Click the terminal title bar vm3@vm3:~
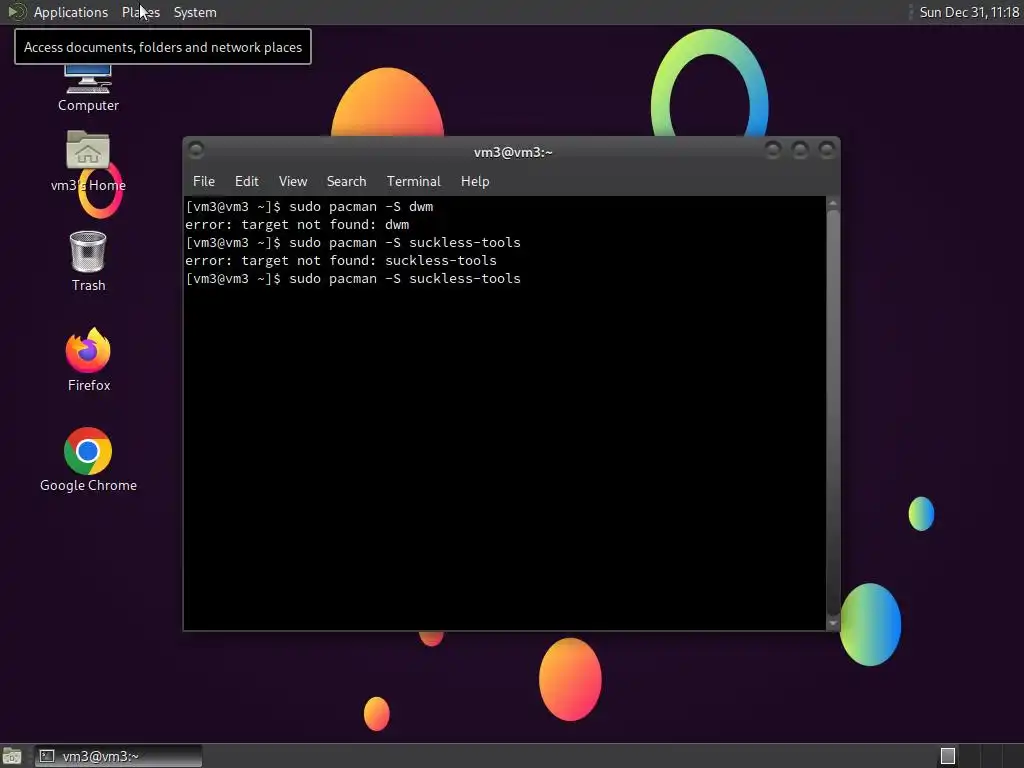Screen dimensions: 1024x768 tap(513, 152)
